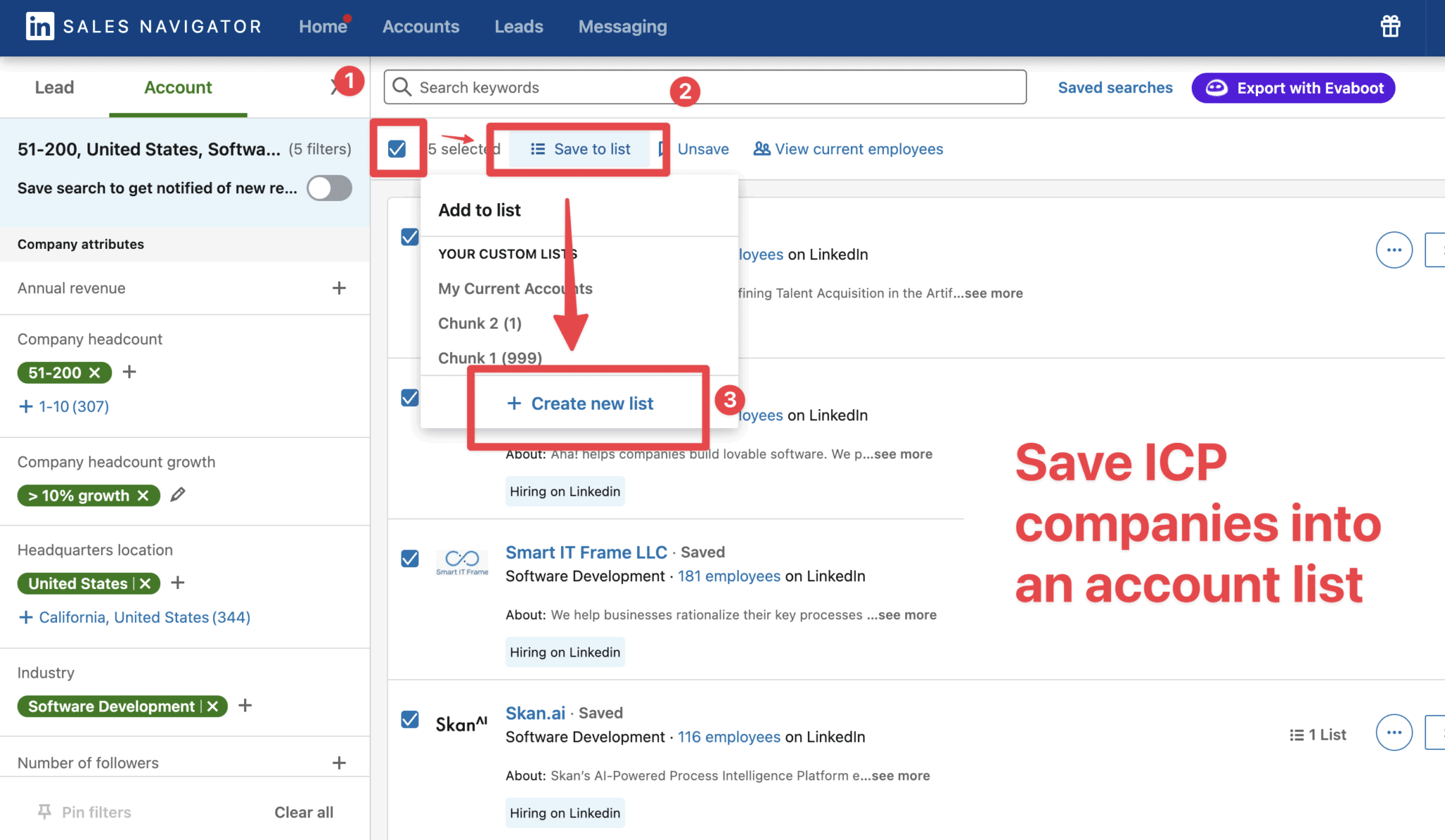The height and width of the screenshot is (840, 1445).
Task: Switch to the Lead tab
Action: point(54,87)
